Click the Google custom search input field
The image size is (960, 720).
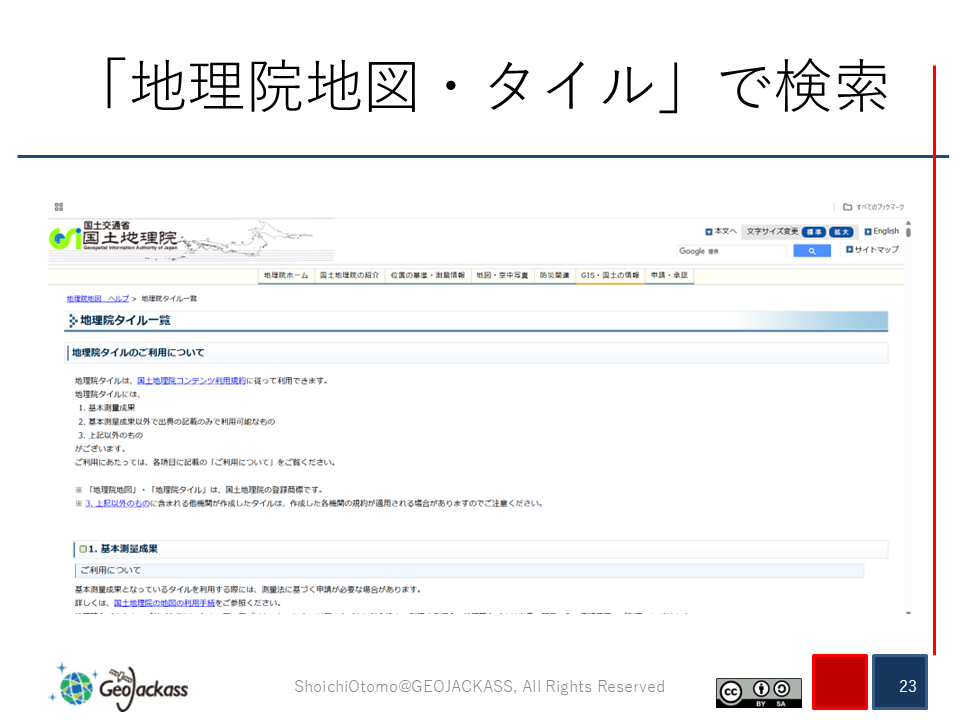pos(734,251)
